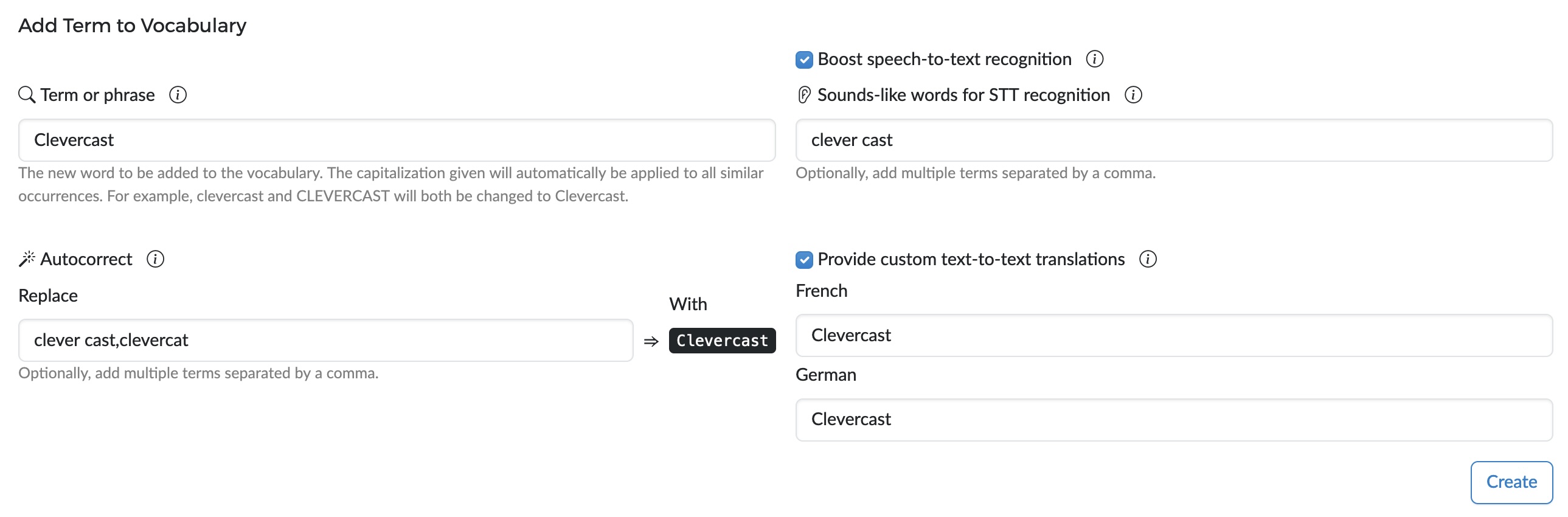Click the info icon beside Term or phrase

(x=178, y=95)
